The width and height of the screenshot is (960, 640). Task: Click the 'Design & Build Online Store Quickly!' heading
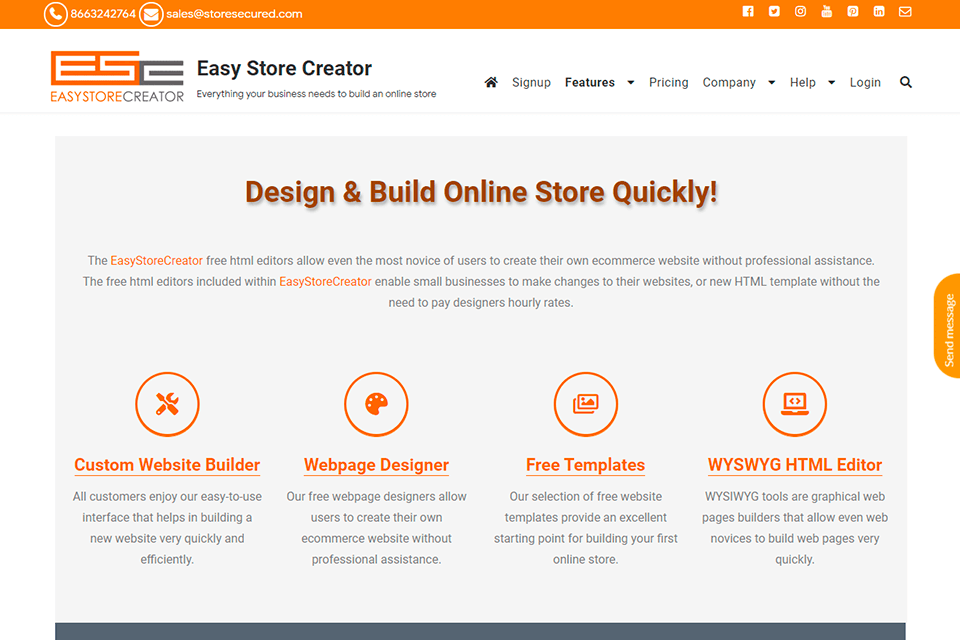481,192
